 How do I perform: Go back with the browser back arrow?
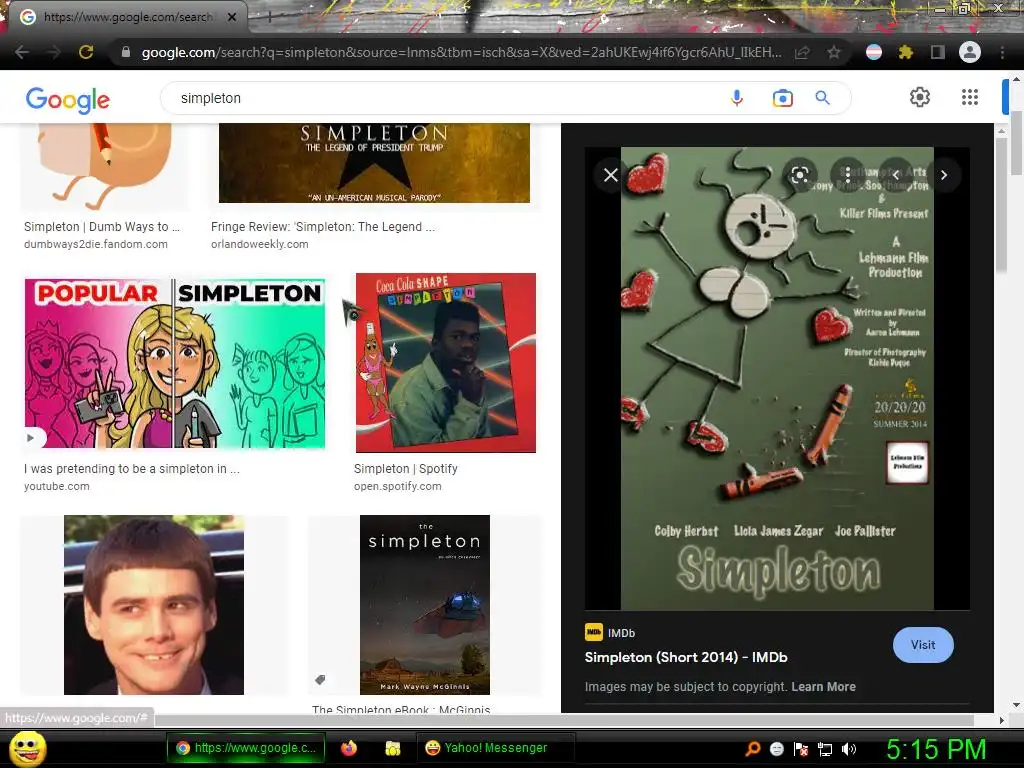[x=22, y=52]
